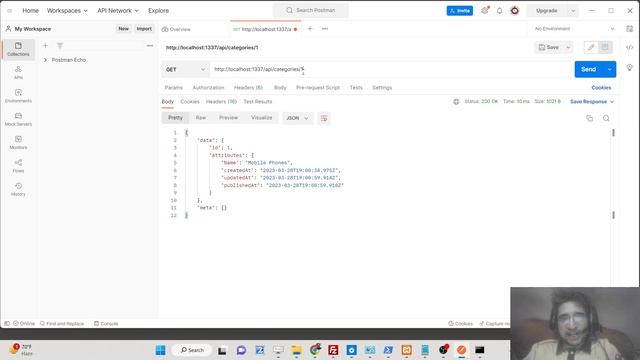This screenshot has height=360, width=640.
Task: Open the JSON format dropdown
Action: (297, 118)
